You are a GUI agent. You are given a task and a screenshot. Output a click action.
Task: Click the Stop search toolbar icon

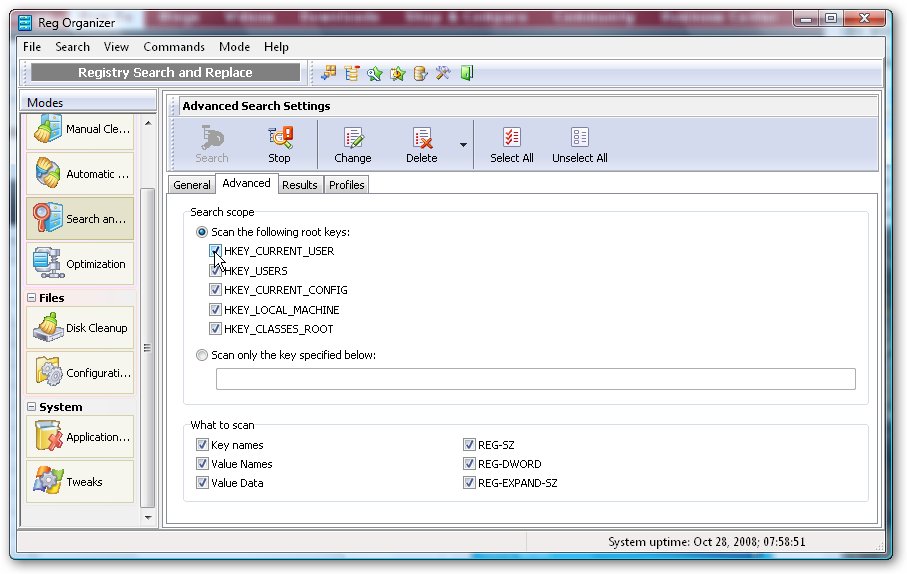[279, 144]
